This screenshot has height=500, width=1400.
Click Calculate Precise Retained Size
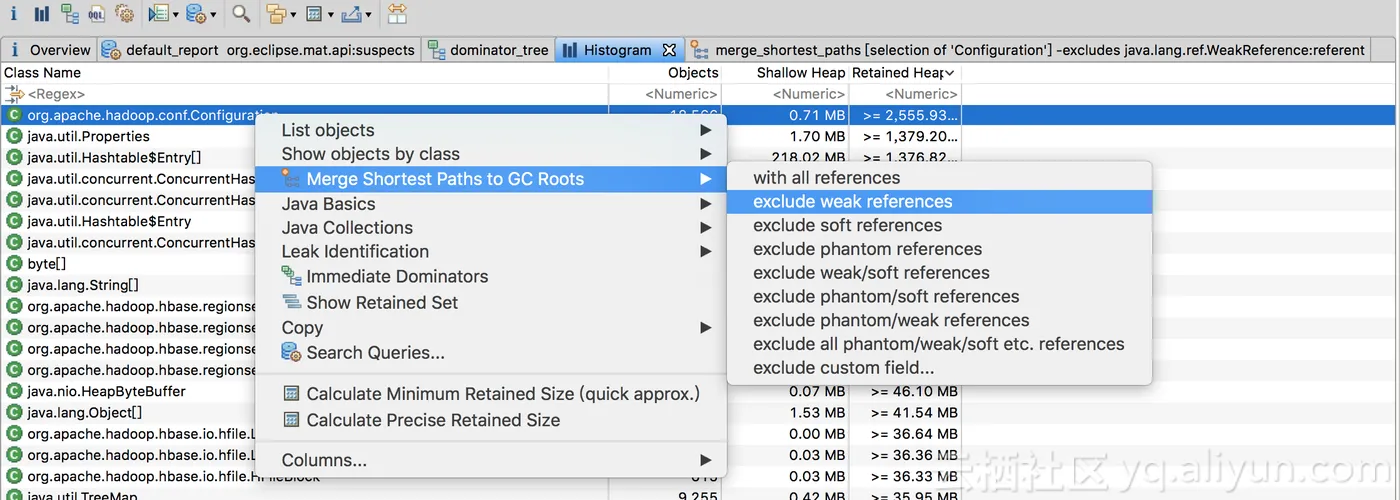coord(433,421)
